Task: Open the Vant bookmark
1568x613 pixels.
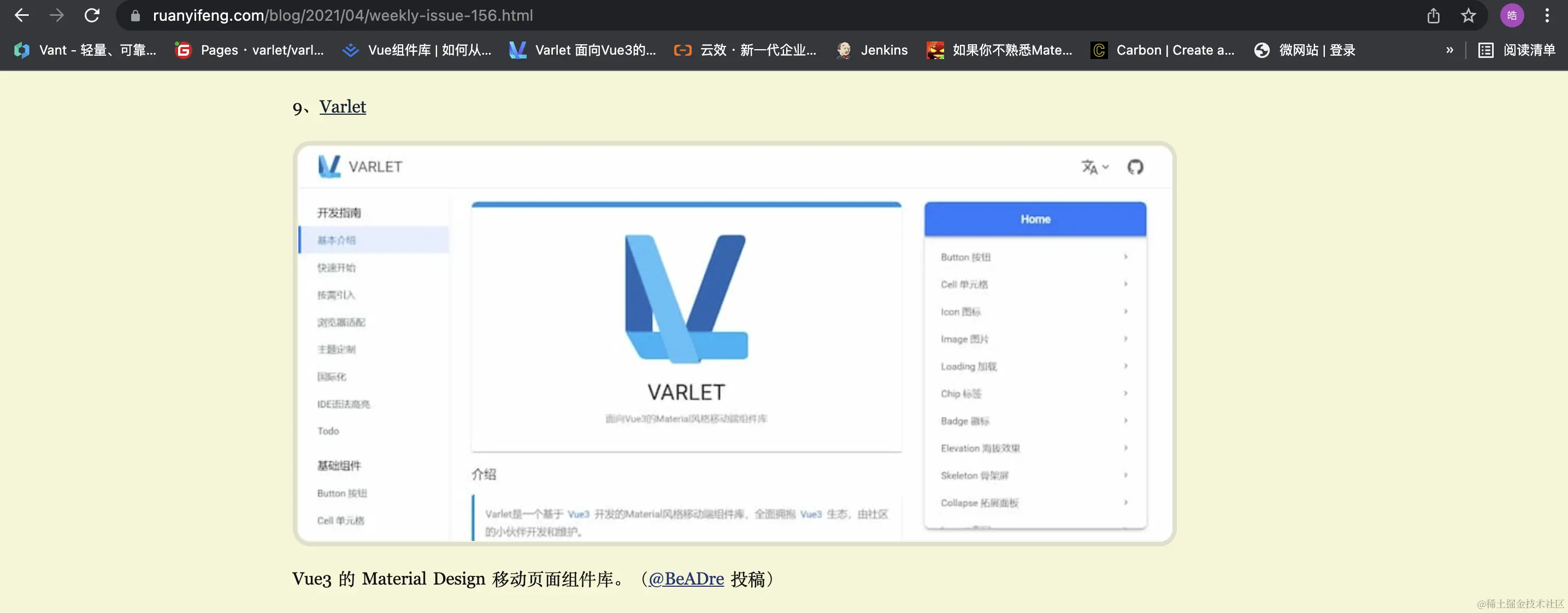Action: (85, 50)
